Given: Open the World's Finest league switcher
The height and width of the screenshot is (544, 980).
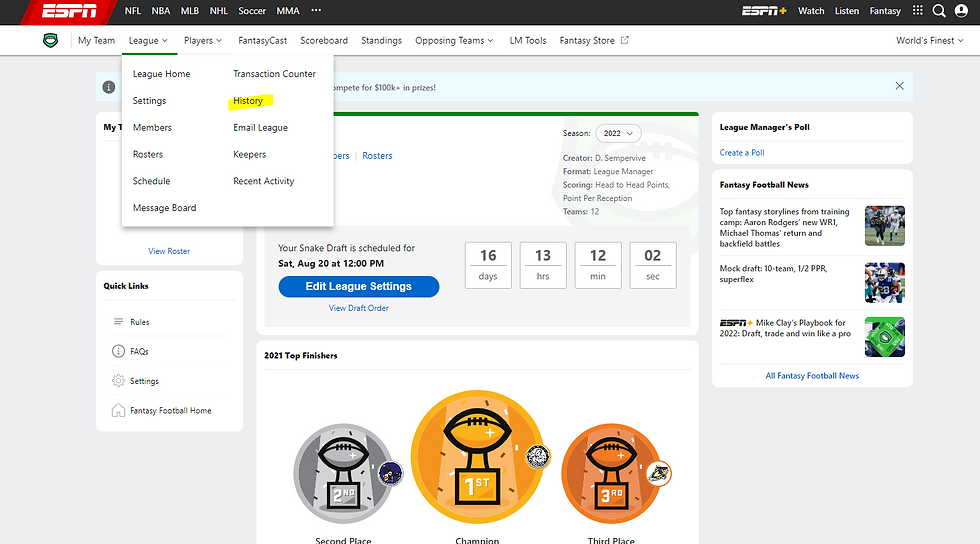Looking at the screenshot, I should coord(929,41).
